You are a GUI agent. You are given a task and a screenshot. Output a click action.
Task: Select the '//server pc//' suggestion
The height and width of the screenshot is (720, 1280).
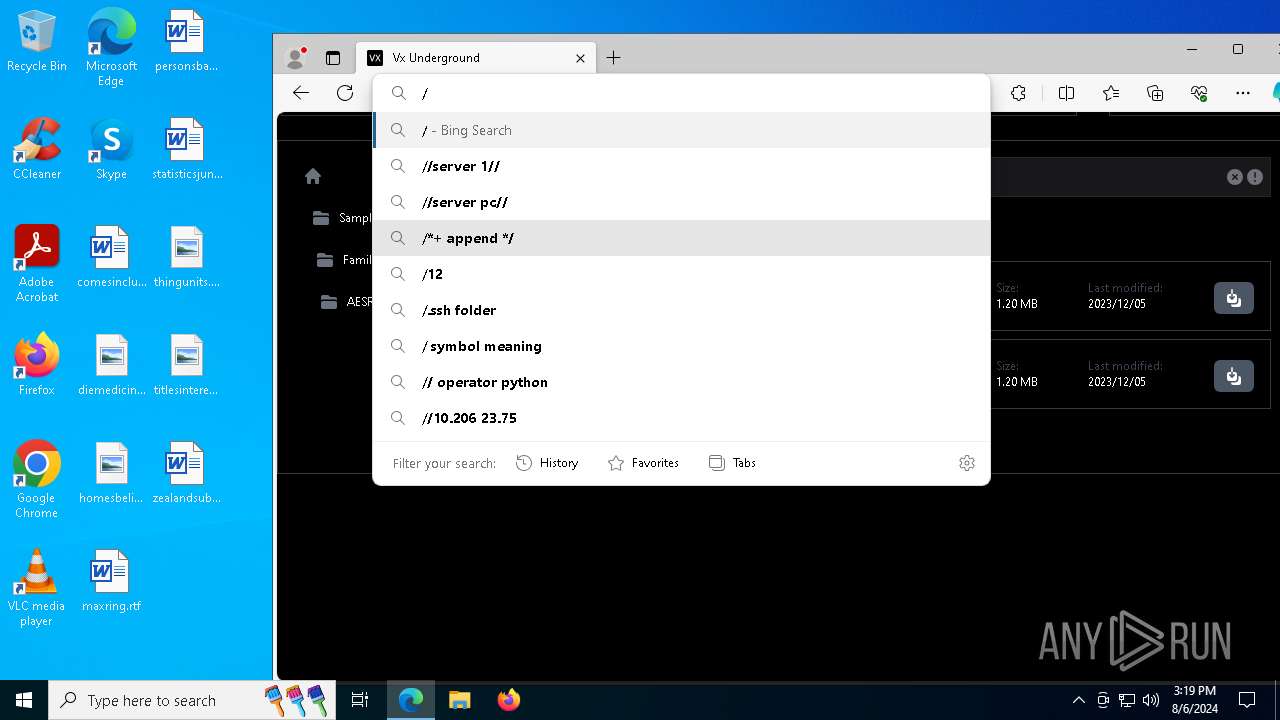(681, 202)
